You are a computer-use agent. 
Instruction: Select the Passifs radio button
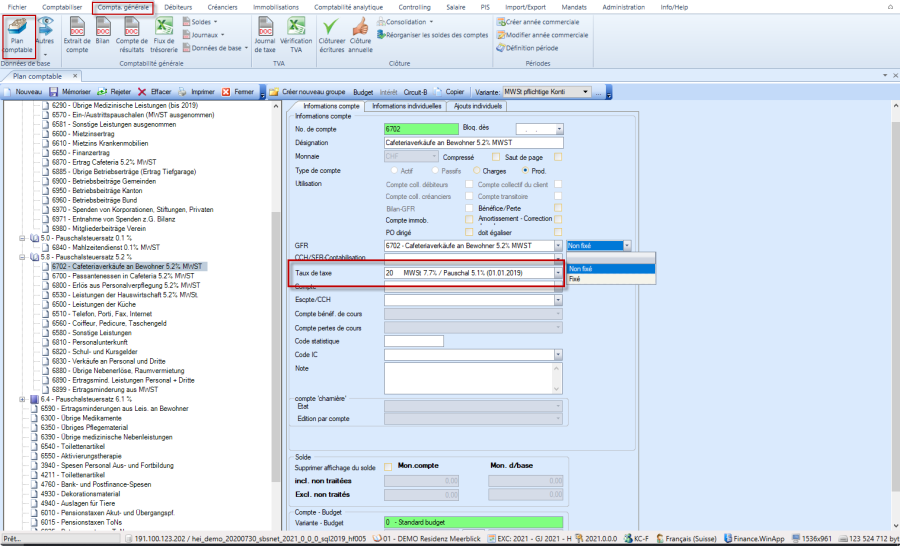[435, 171]
